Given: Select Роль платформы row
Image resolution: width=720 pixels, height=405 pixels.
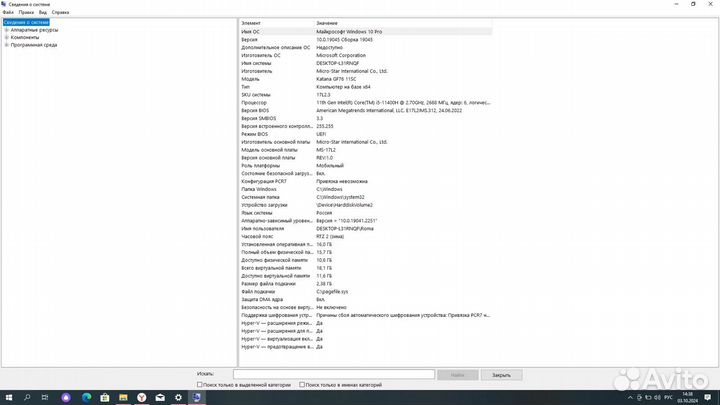Looking at the screenshot, I should pyautogui.click(x=366, y=165).
